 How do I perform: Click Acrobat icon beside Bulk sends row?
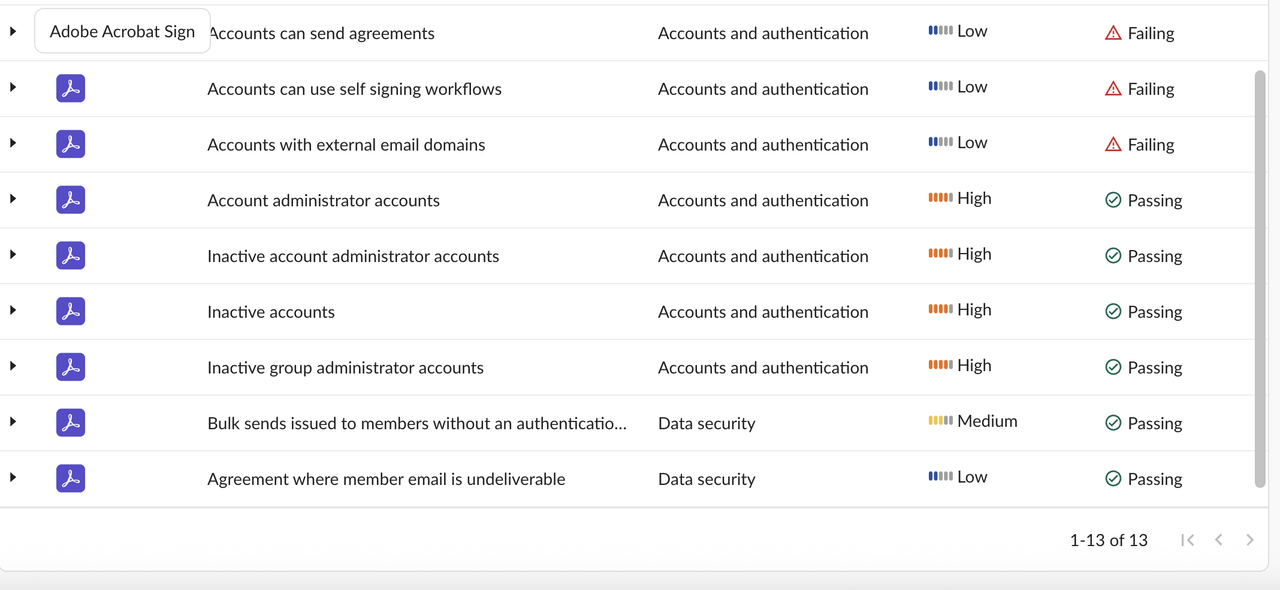[70, 423]
